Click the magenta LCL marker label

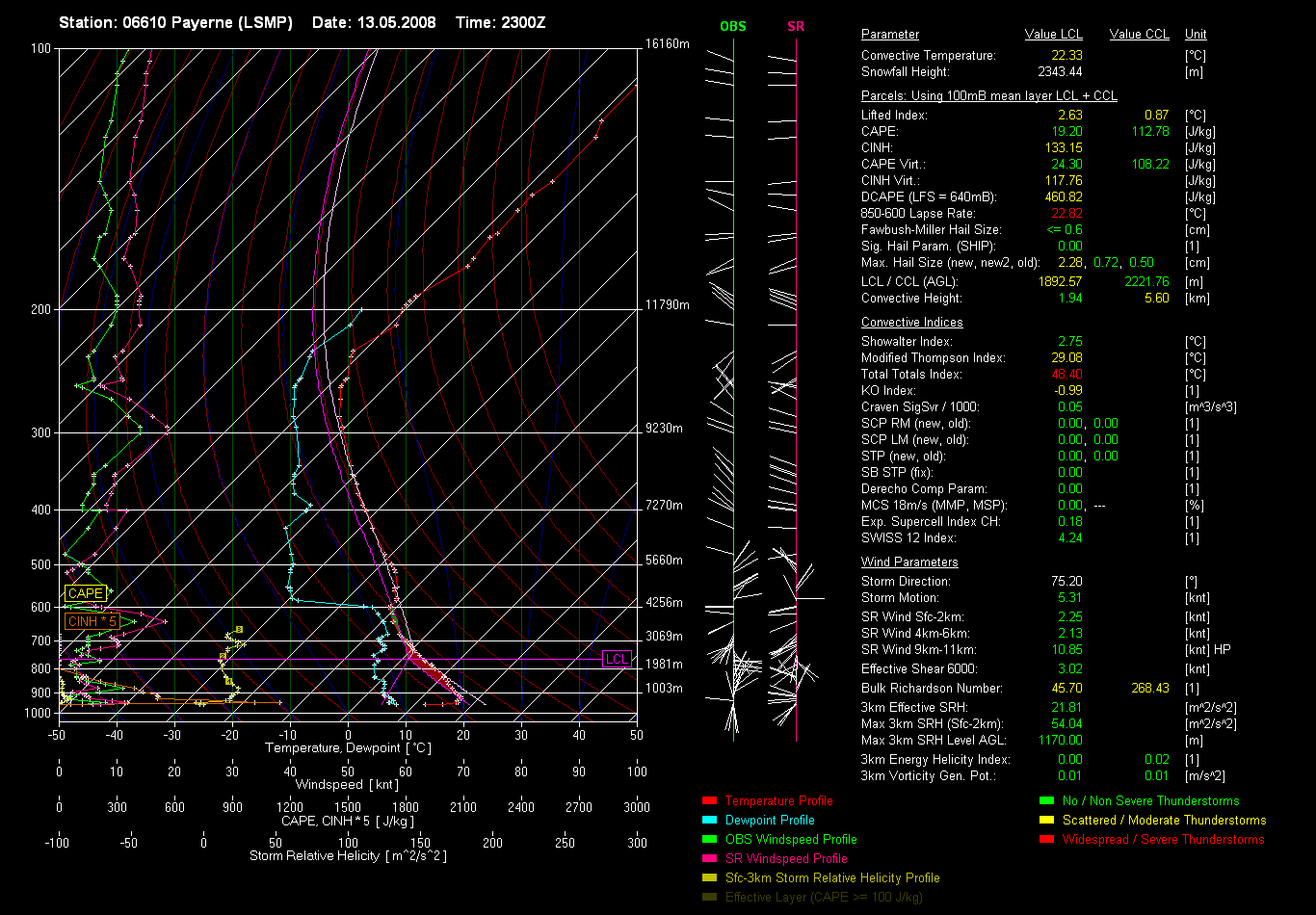point(616,659)
